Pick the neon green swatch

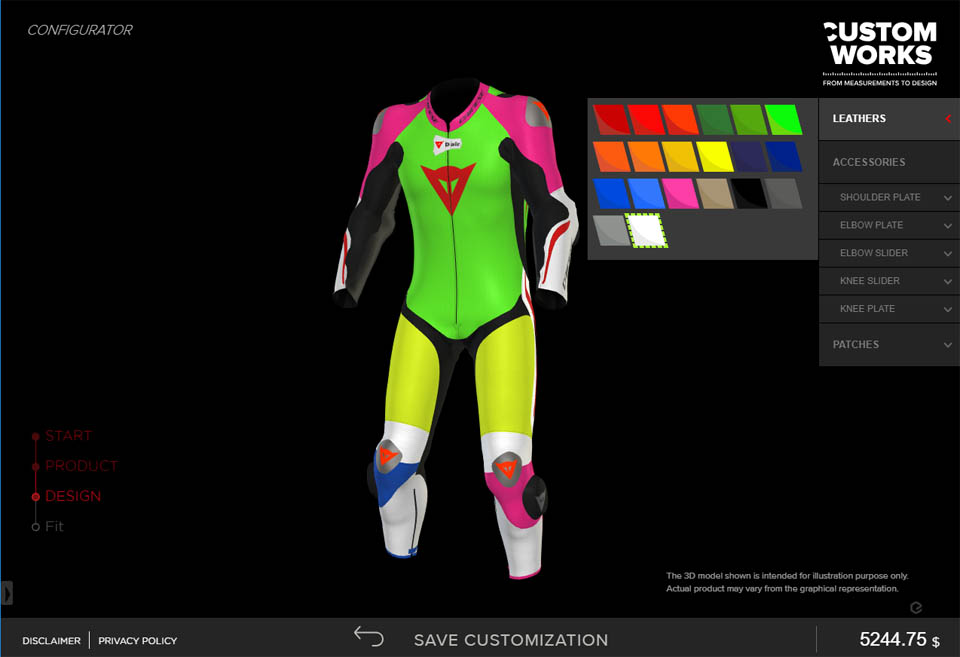click(x=783, y=119)
